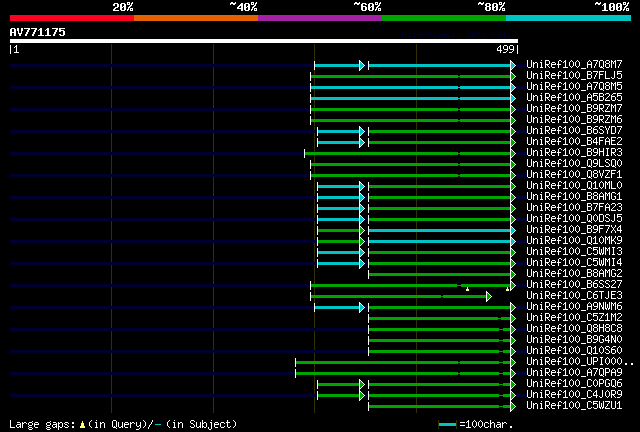
Task: Click the UniRef100_B9G4N0 label
Action: tap(574, 340)
